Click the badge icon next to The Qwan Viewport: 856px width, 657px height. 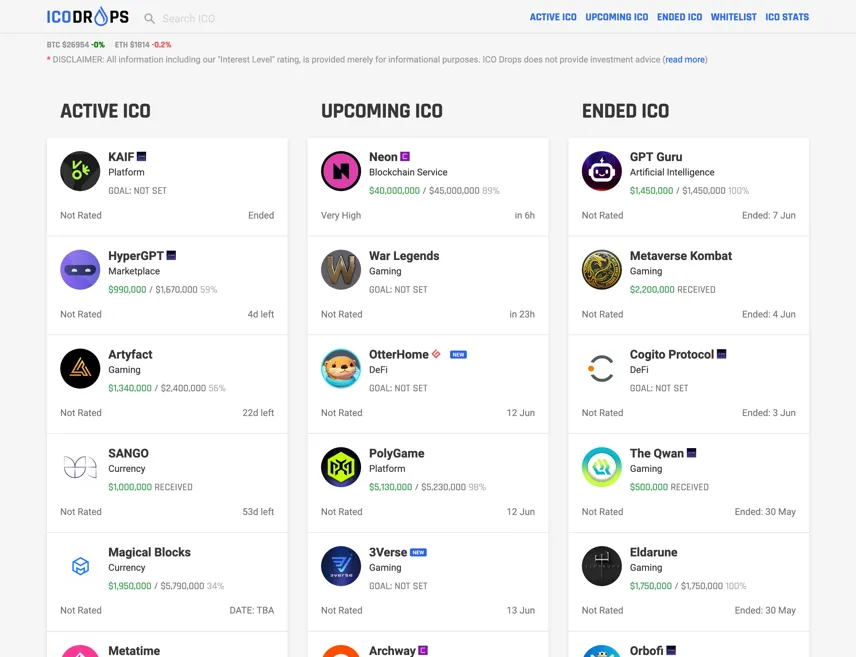coord(692,453)
